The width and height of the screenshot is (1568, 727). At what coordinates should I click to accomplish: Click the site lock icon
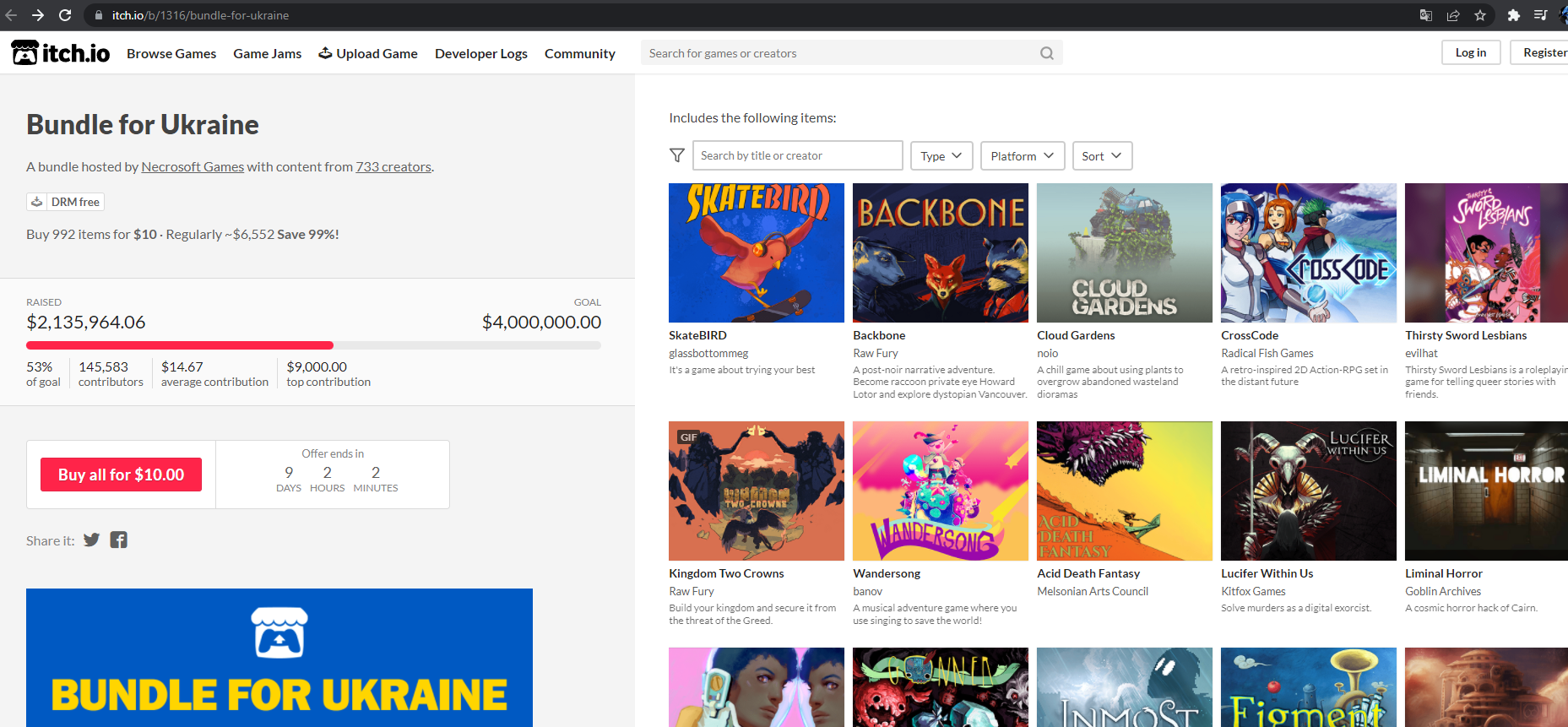98,15
